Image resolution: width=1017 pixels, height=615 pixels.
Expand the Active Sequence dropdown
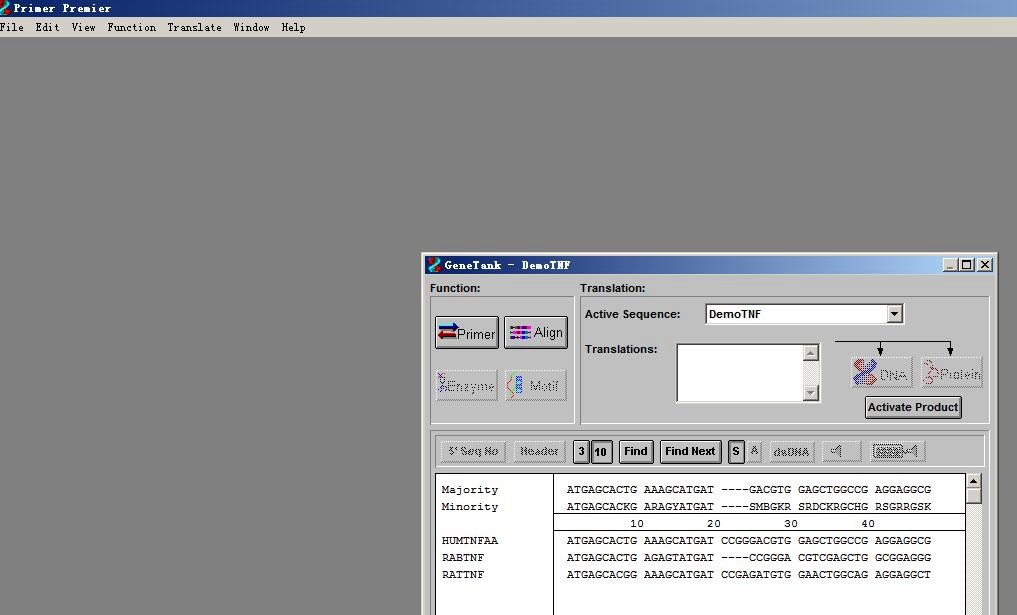point(894,314)
